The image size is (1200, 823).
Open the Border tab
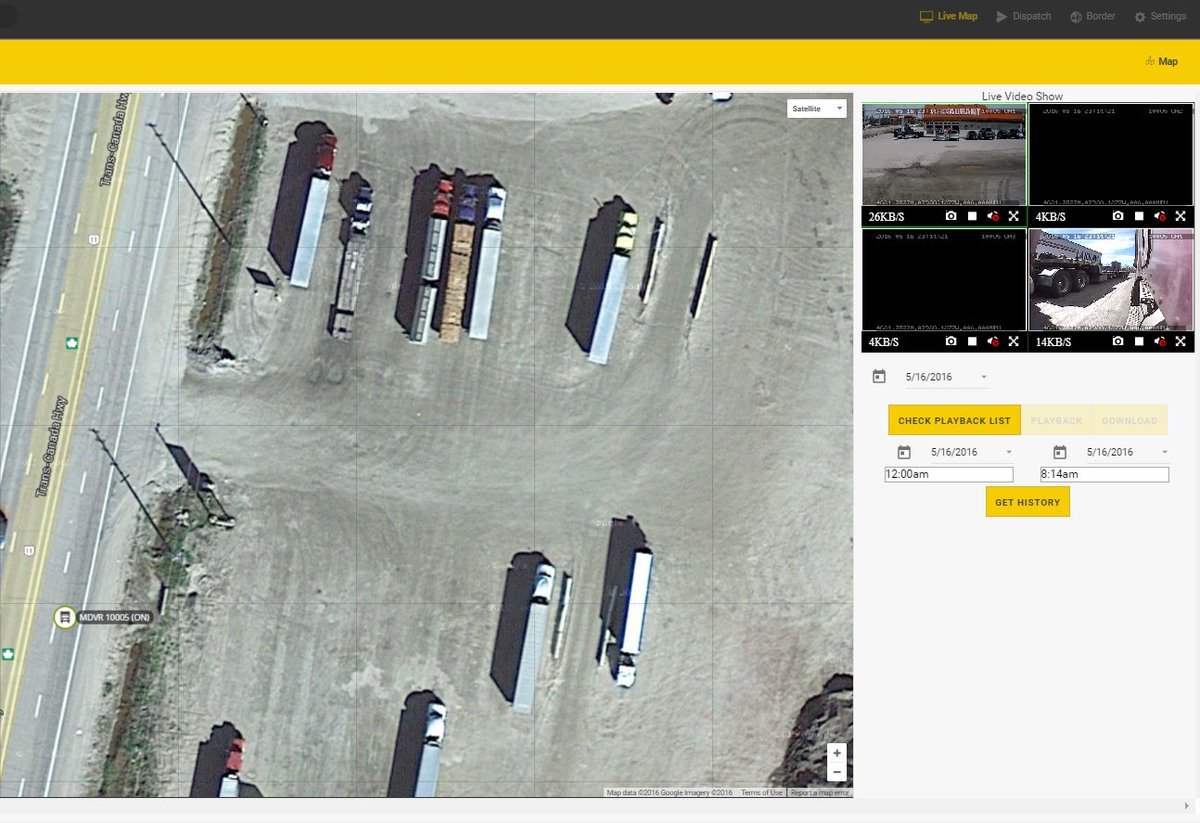1093,16
